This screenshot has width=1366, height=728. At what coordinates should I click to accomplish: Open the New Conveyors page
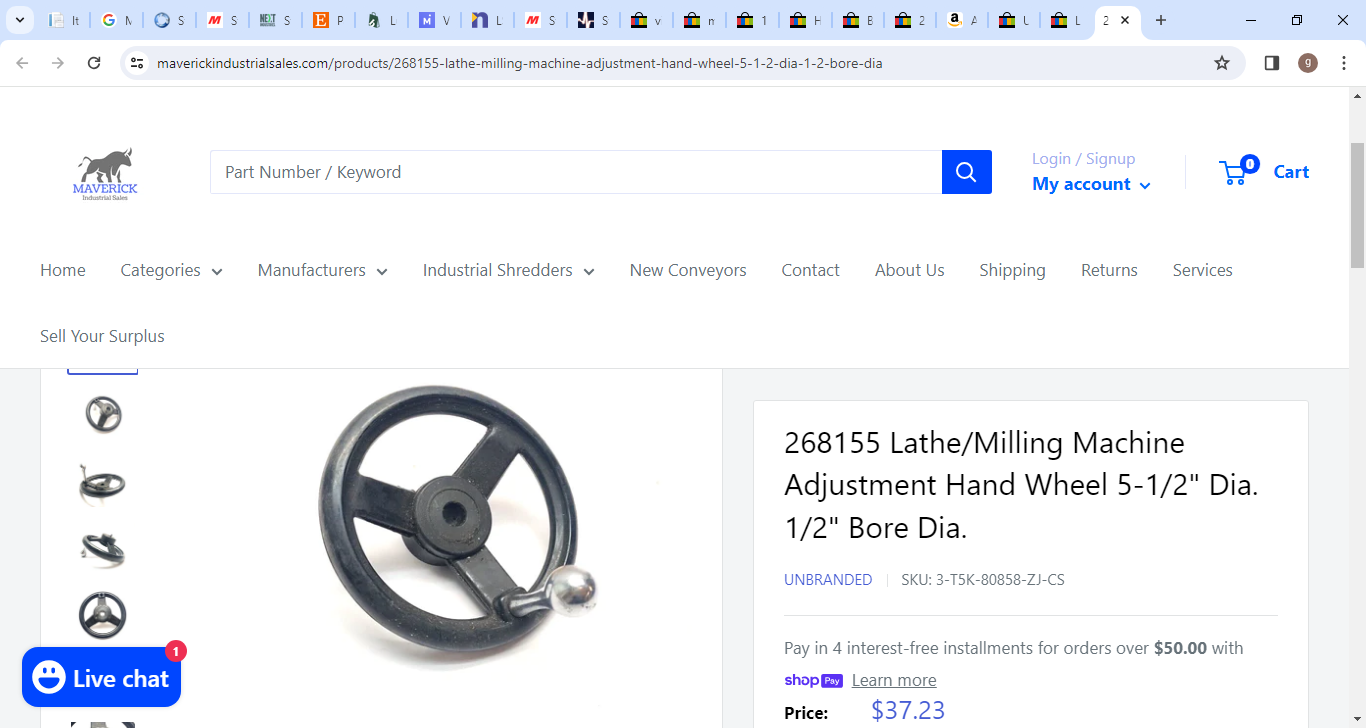[x=688, y=270]
